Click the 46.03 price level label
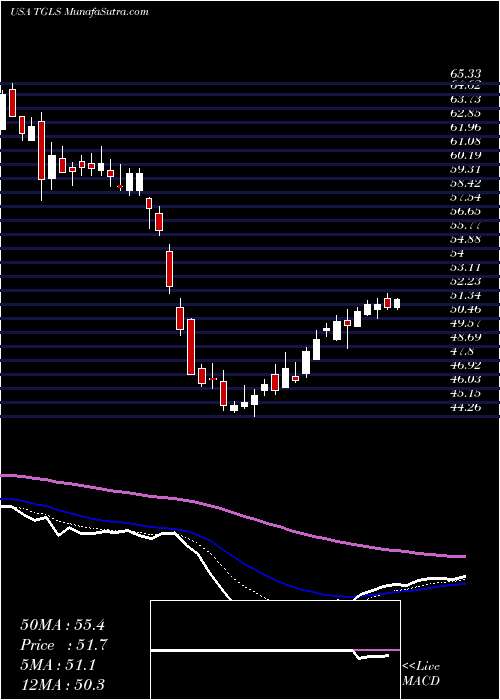Screen dimensions: 500x700 point(466,379)
